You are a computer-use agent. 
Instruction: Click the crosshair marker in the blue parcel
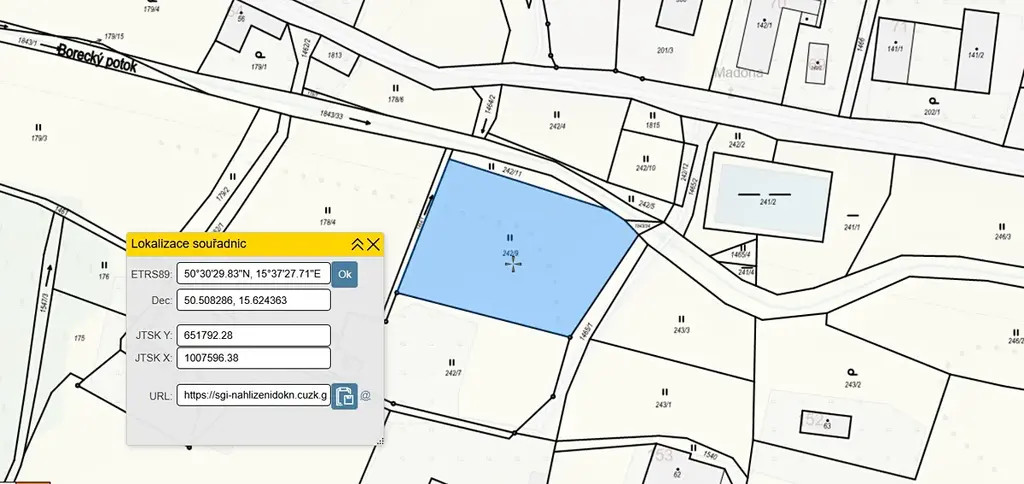(x=513, y=267)
